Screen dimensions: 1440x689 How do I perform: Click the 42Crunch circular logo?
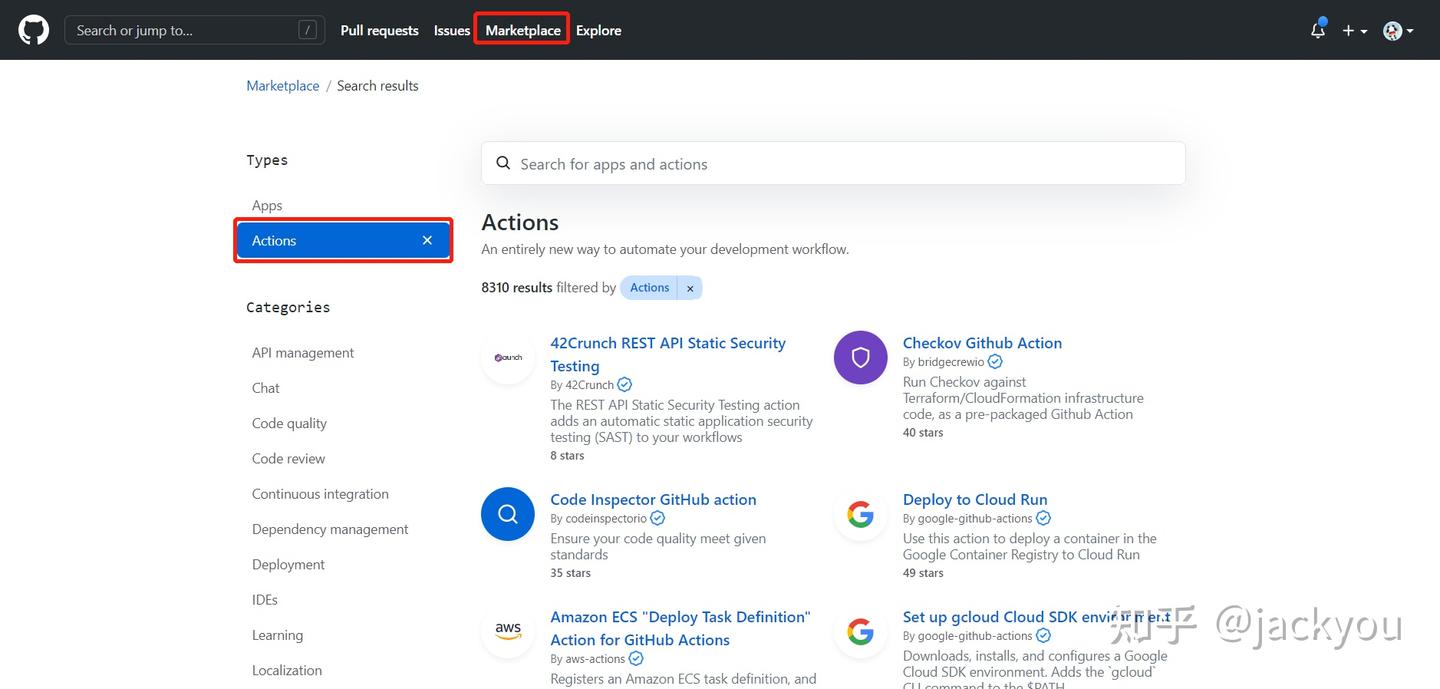tap(507, 357)
